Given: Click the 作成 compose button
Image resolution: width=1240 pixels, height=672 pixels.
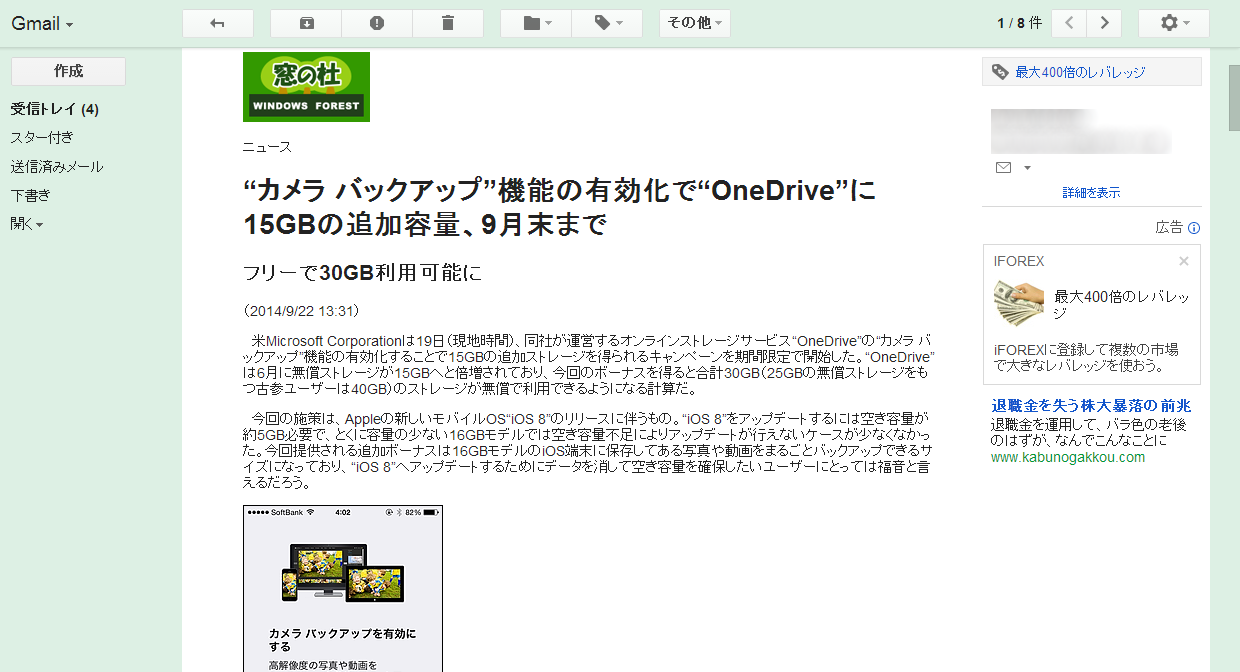Looking at the screenshot, I should pos(68,71).
